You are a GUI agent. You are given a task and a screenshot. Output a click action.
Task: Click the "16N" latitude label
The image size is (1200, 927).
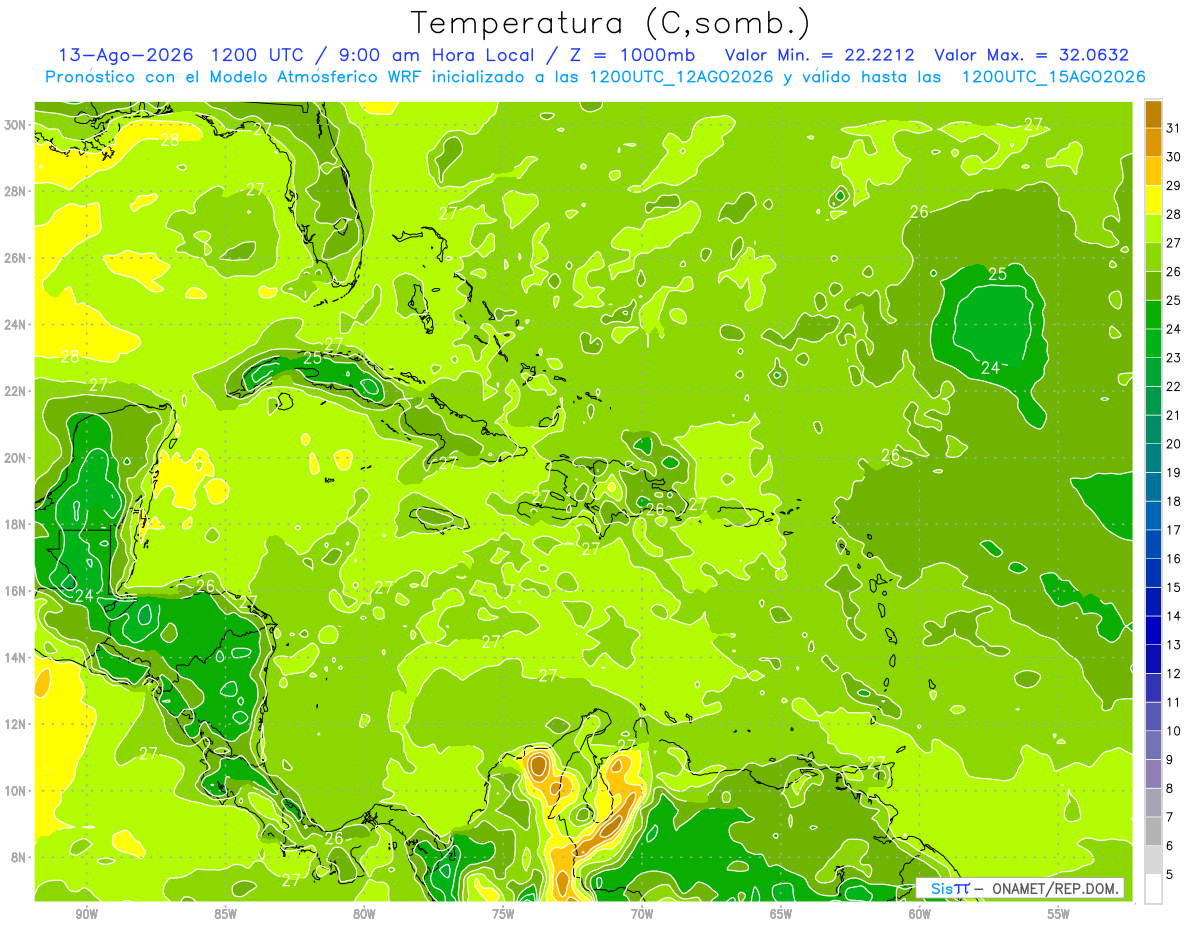[15, 591]
